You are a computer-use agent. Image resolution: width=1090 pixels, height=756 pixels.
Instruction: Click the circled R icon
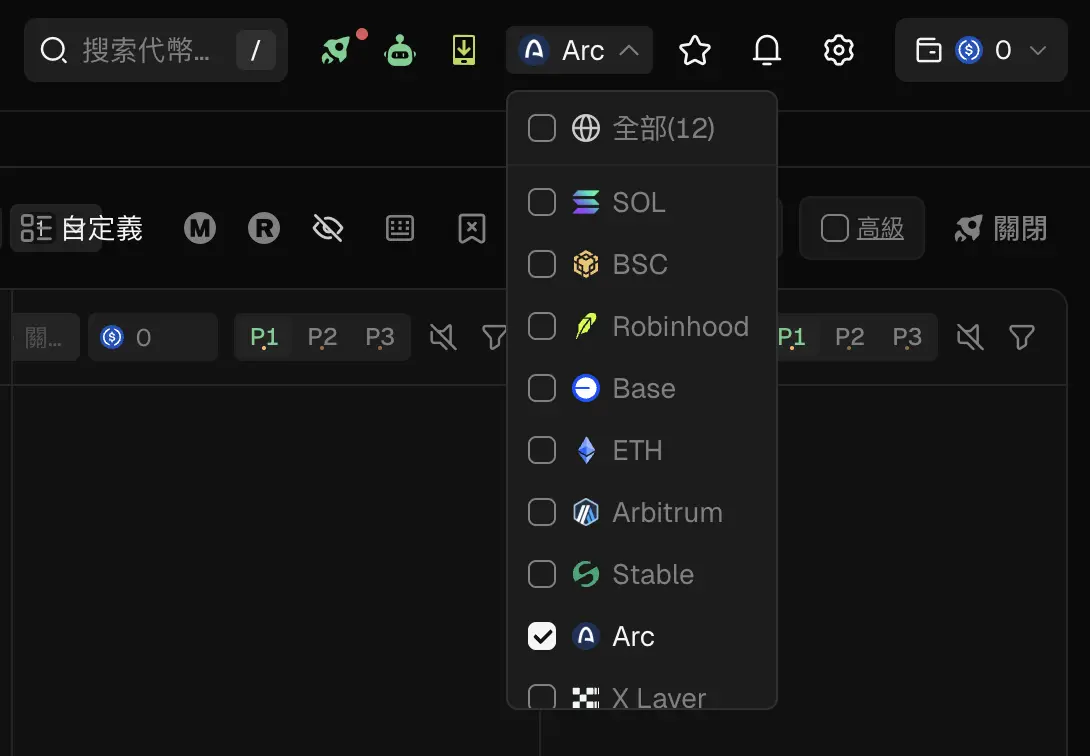coord(263,228)
